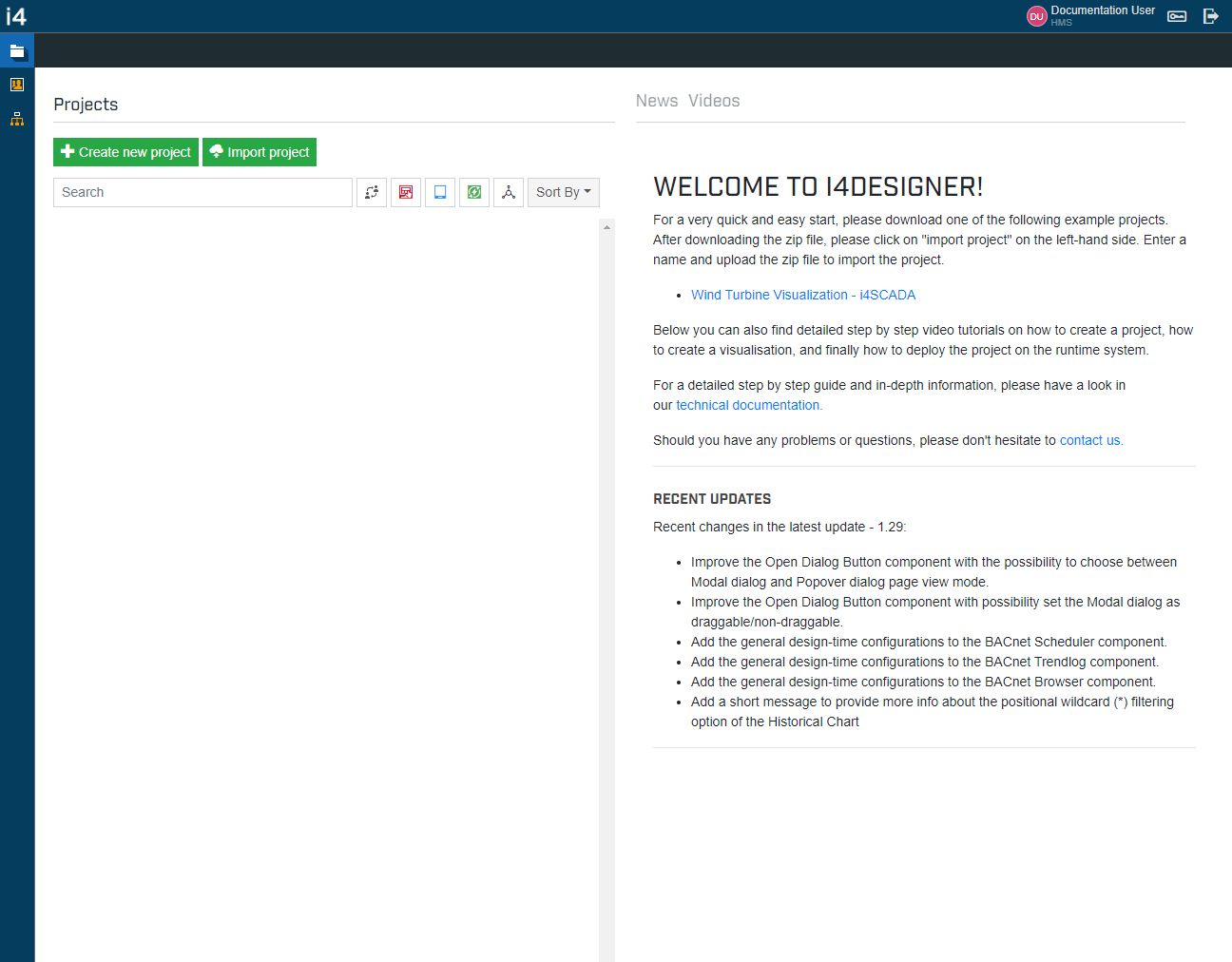Click the DU user avatar
Viewport: 1232px width, 962px height.
pos(1036,16)
